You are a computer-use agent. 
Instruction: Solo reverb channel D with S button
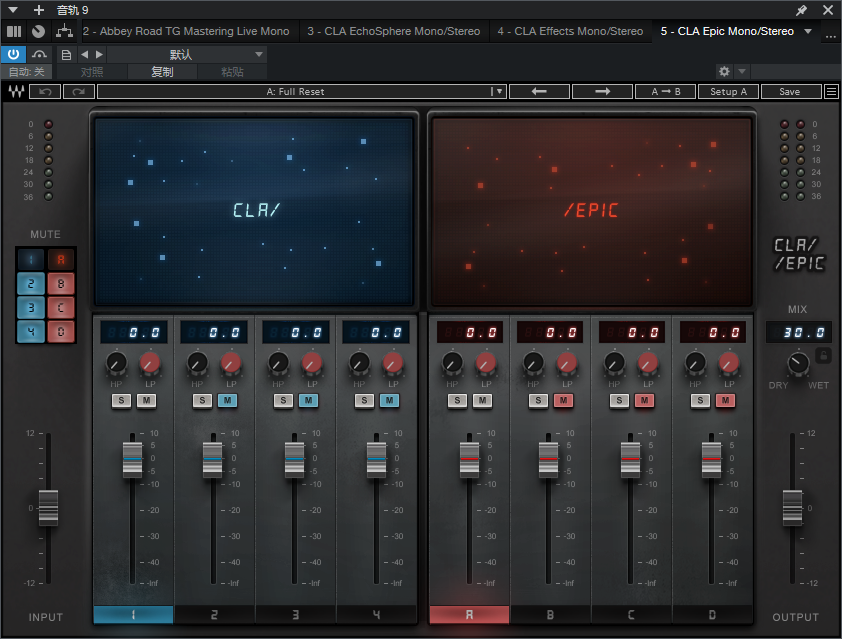point(700,400)
